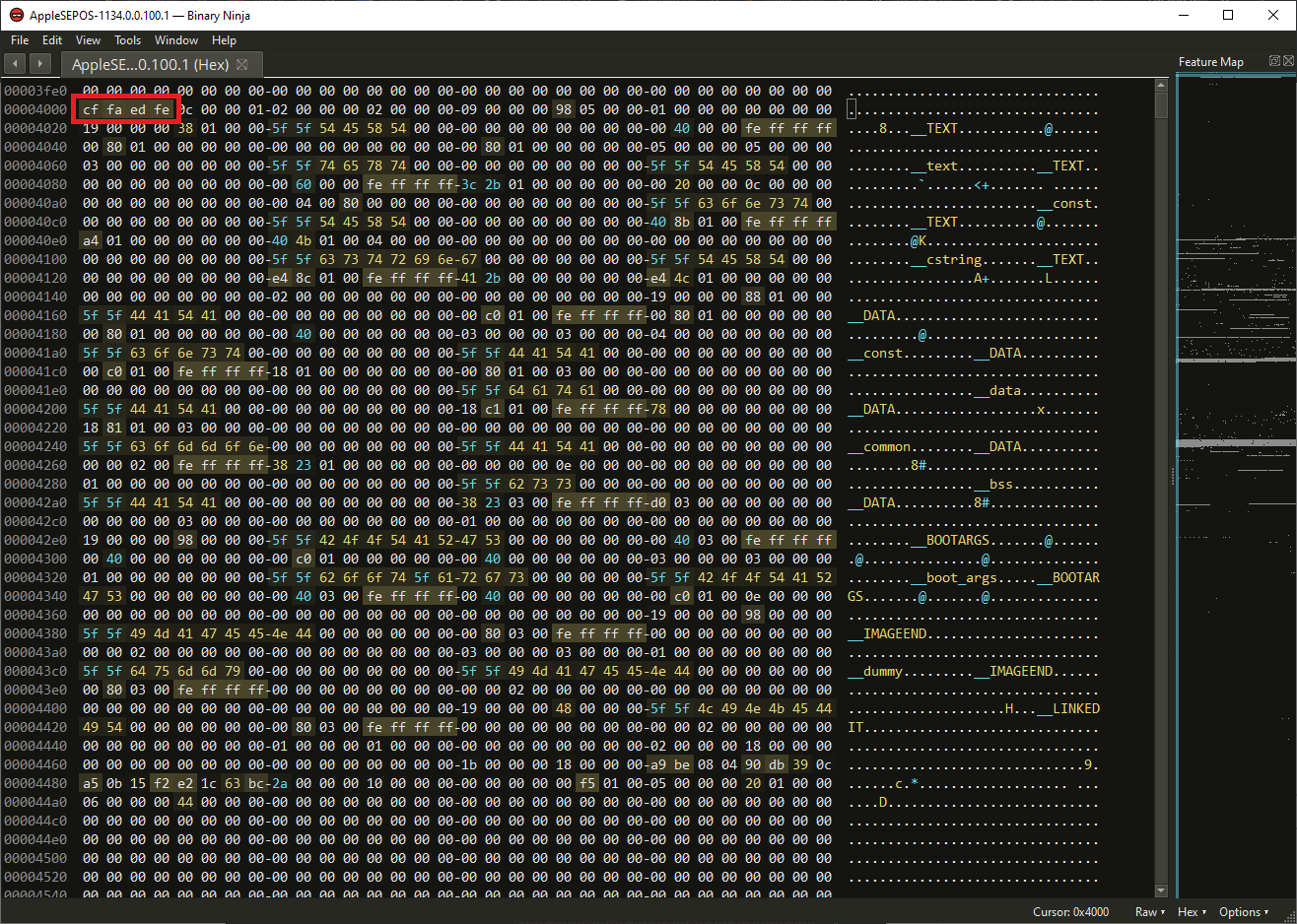Open the Raw view type dropdown
Image resolution: width=1297 pixels, height=924 pixels.
click(x=1149, y=912)
